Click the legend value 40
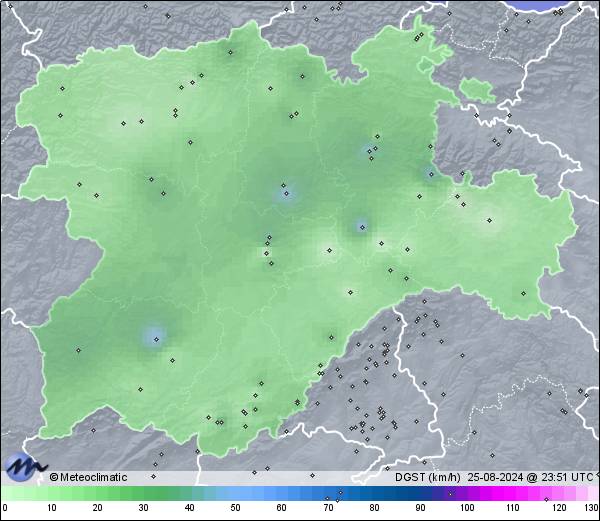This screenshot has width=600, height=521. (190, 508)
